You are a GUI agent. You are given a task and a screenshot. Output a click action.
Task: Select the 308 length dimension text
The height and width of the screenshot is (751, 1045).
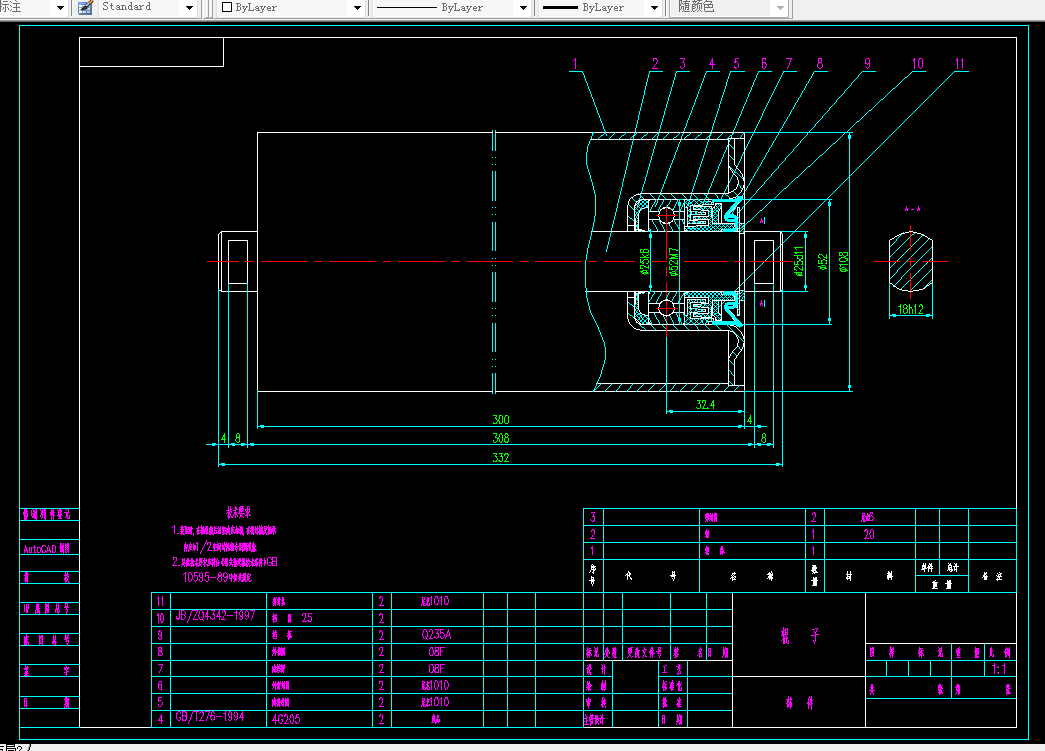(x=501, y=438)
